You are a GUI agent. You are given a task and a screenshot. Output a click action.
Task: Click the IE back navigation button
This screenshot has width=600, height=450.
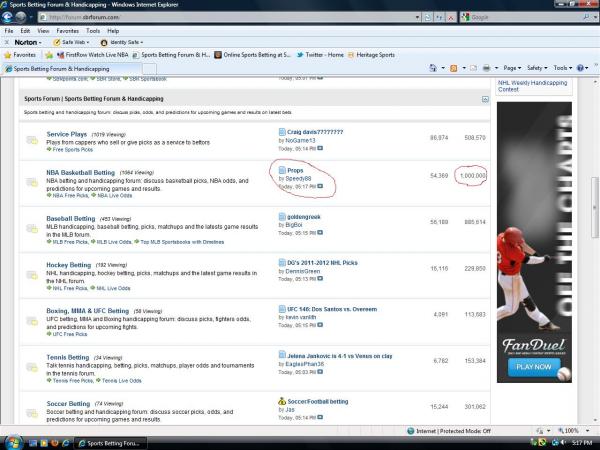11,17
